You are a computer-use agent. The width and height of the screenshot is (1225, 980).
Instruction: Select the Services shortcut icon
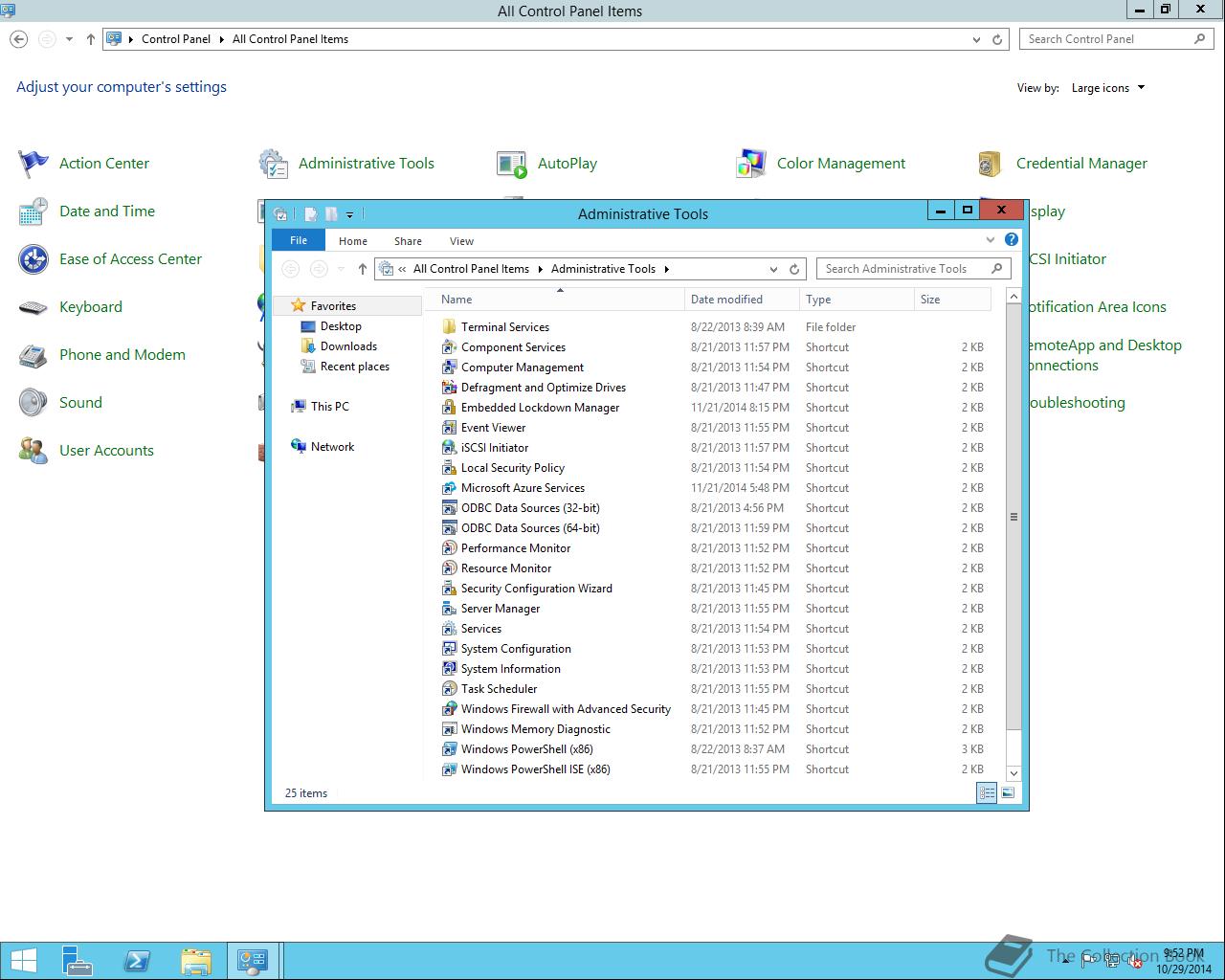pyautogui.click(x=449, y=629)
